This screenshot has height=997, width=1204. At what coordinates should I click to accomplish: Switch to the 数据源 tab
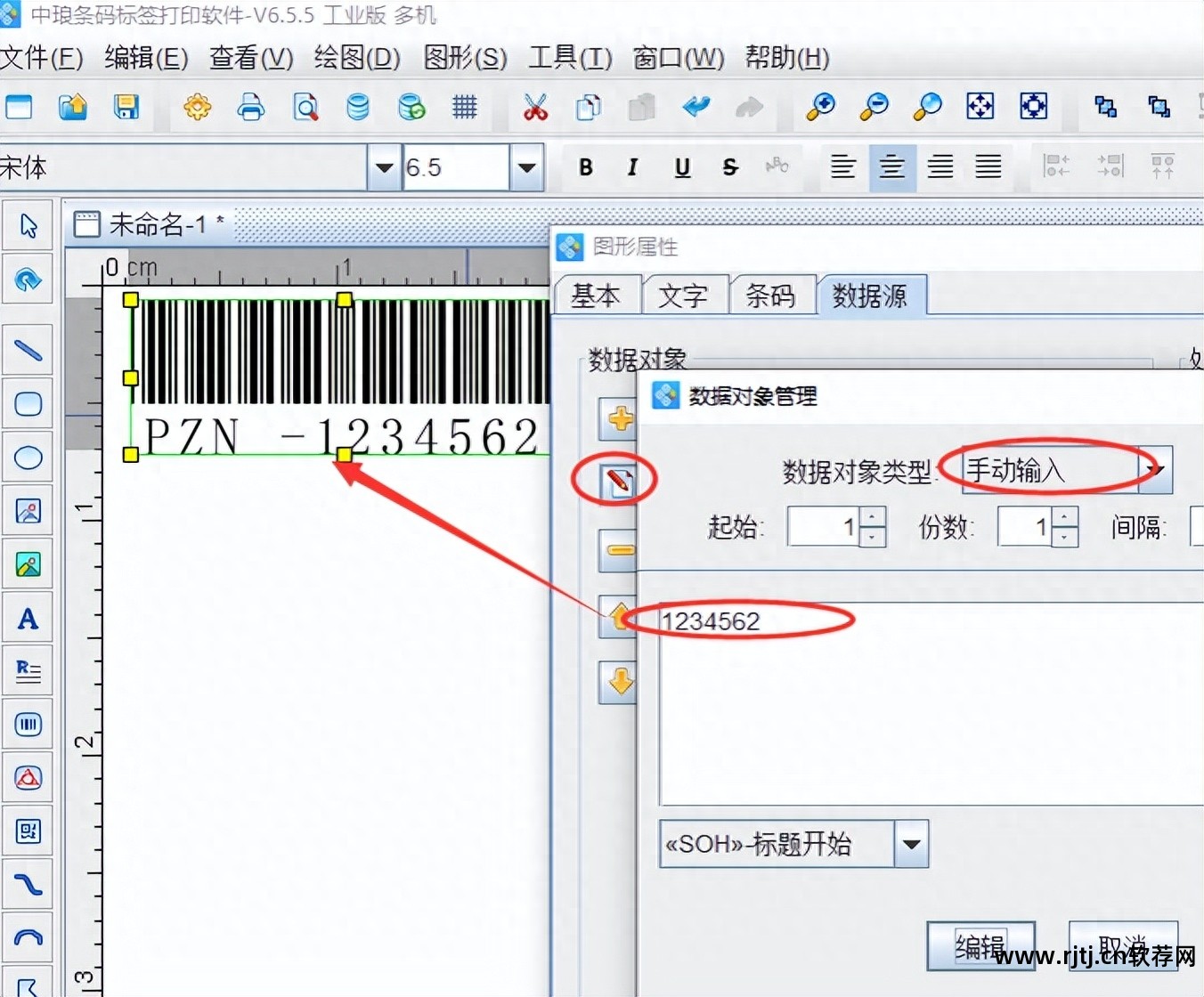click(x=870, y=295)
